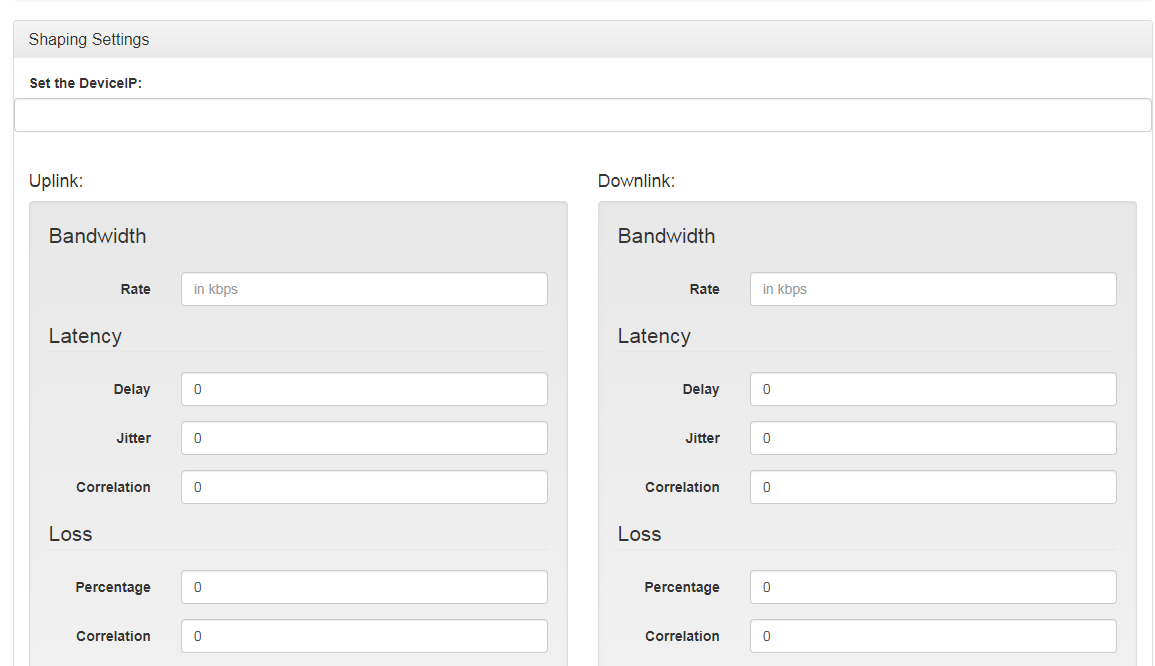
Task: Select the Uplink Latency Delay field
Action: (365, 389)
